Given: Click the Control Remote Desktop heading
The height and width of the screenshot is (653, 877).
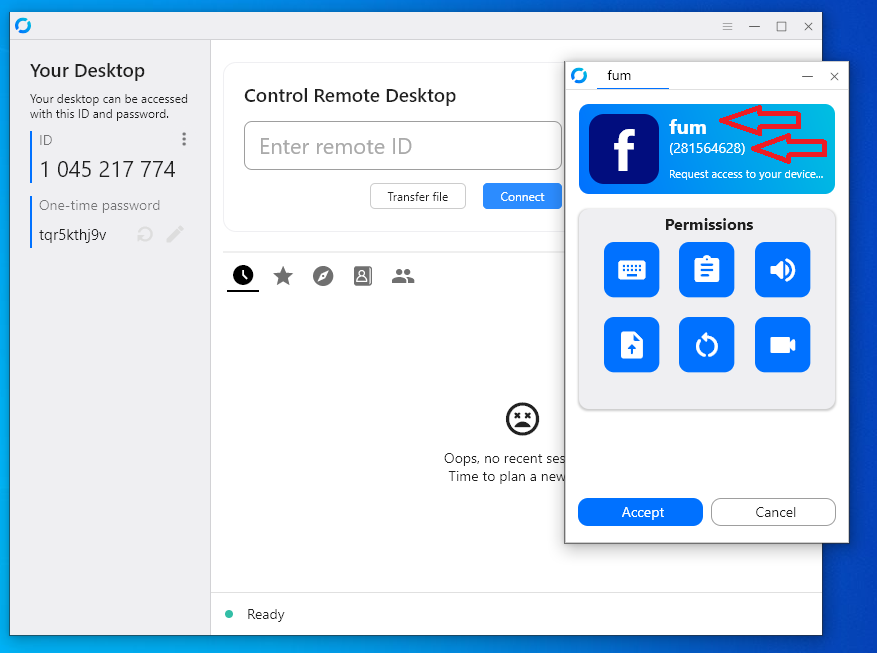Looking at the screenshot, I should [x=350, y=96].
